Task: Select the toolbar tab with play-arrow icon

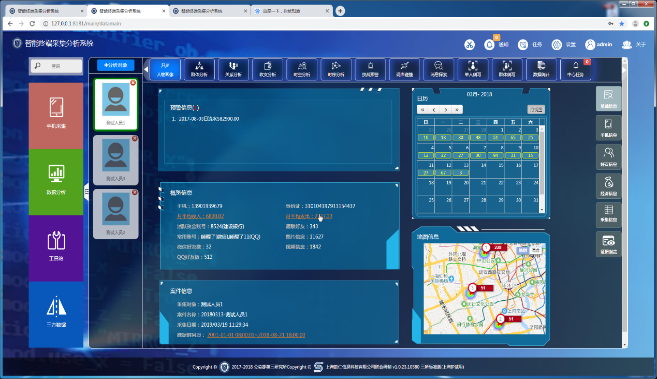Action: click(x=336, y=69)
